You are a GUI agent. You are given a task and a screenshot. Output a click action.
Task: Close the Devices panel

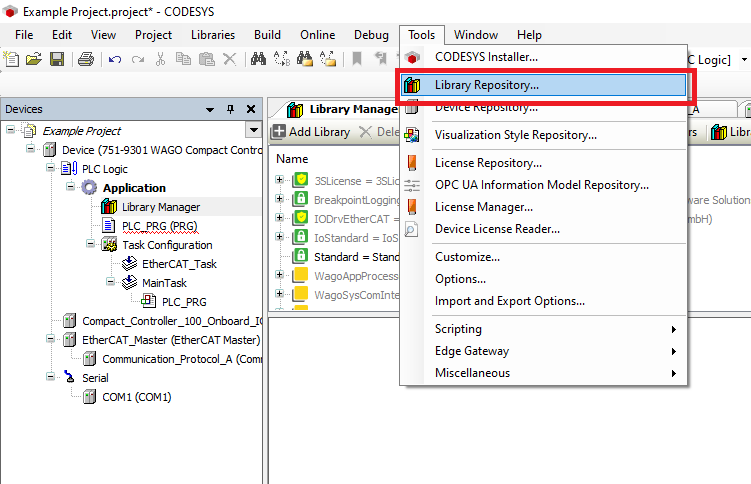pyautogui.click(x=250, y=109)
